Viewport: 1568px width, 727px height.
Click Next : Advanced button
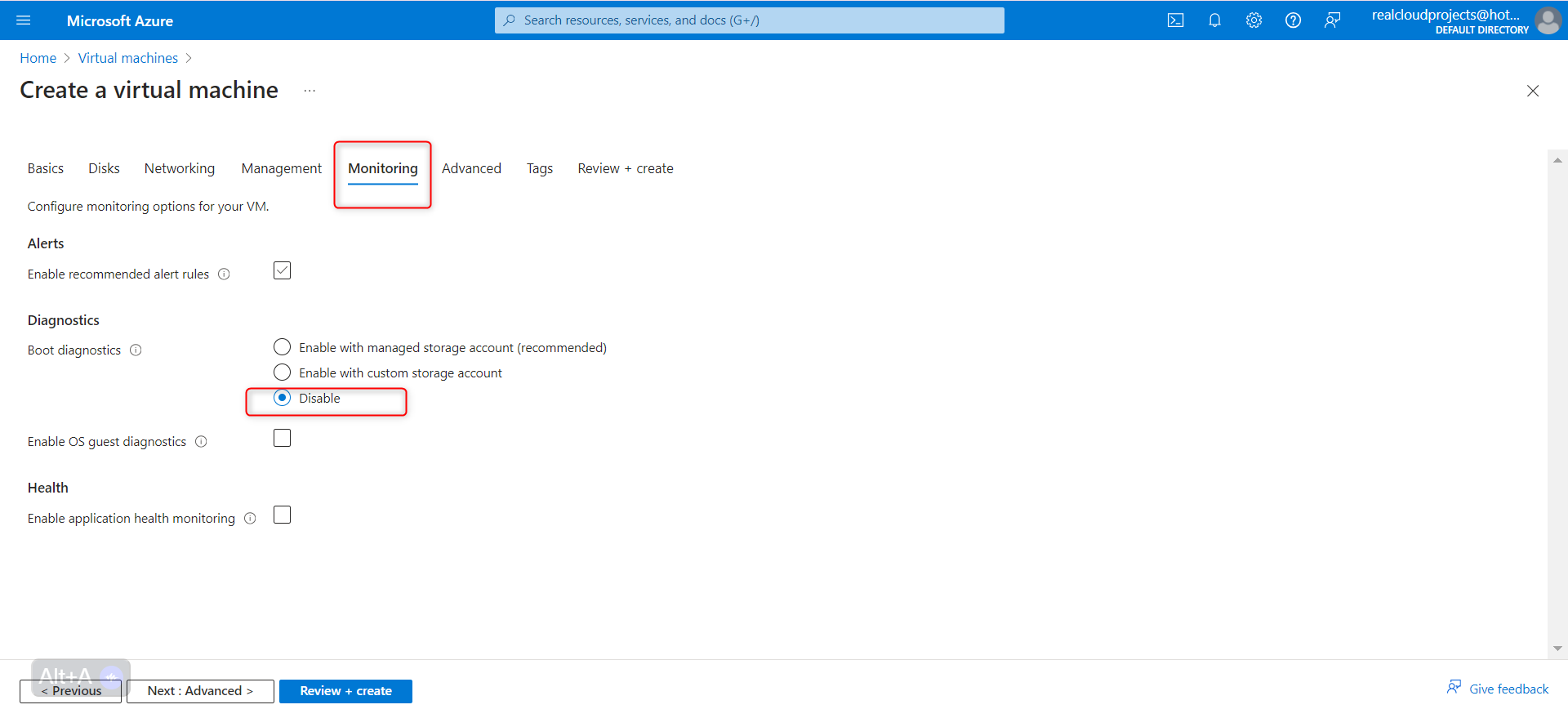tap(200, 691)
